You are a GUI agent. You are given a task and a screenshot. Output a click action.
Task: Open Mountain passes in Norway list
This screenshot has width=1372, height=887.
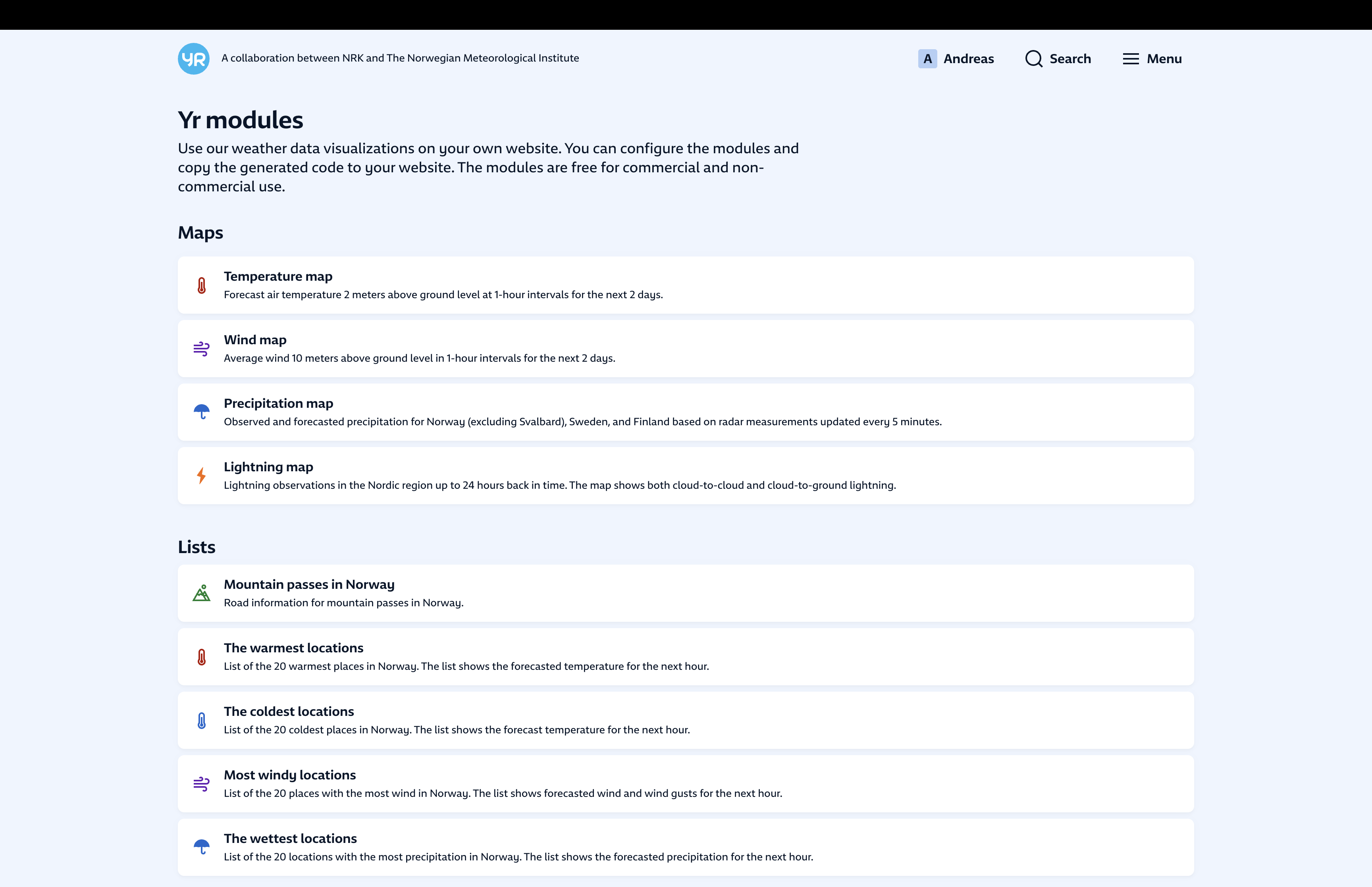click(x=309, y=584)
